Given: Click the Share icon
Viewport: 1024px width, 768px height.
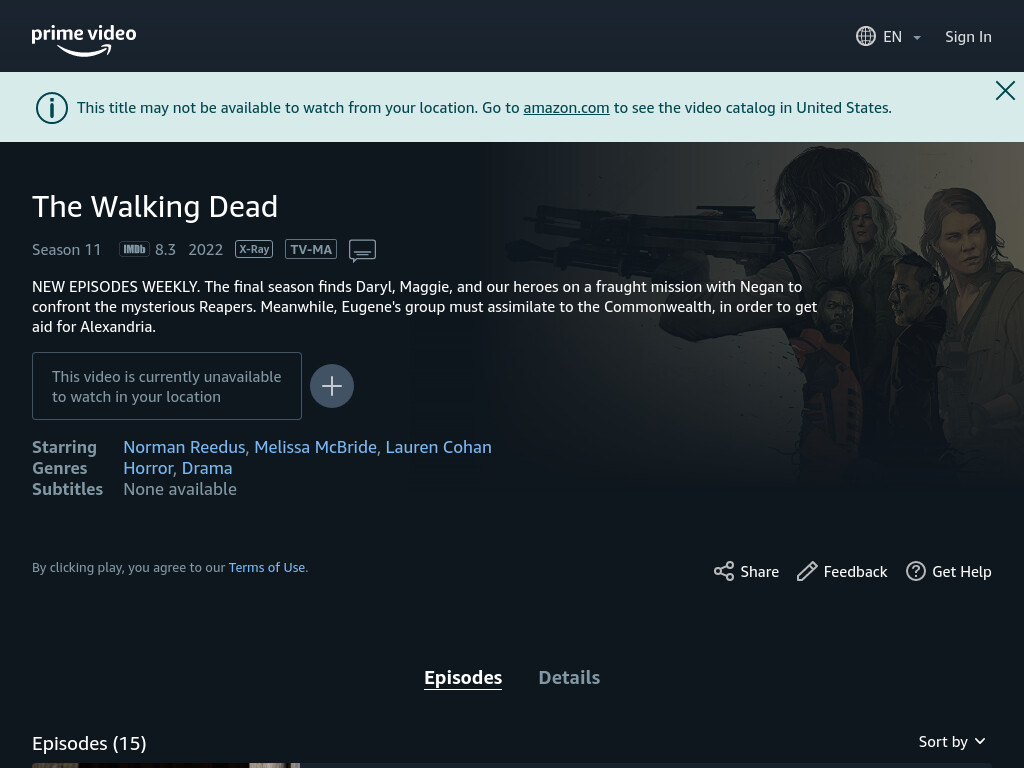Looking at the screenshot, I should click(x=724, y=571).
